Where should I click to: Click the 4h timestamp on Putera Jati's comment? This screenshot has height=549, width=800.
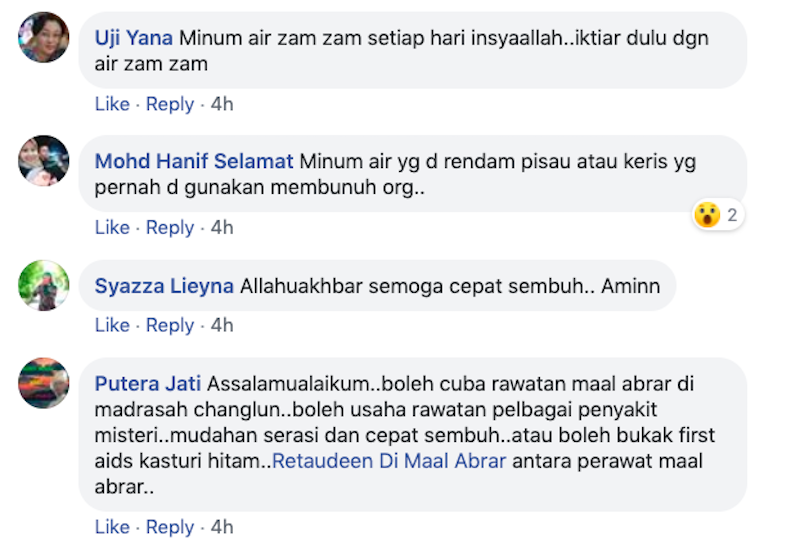click(221, 527)
